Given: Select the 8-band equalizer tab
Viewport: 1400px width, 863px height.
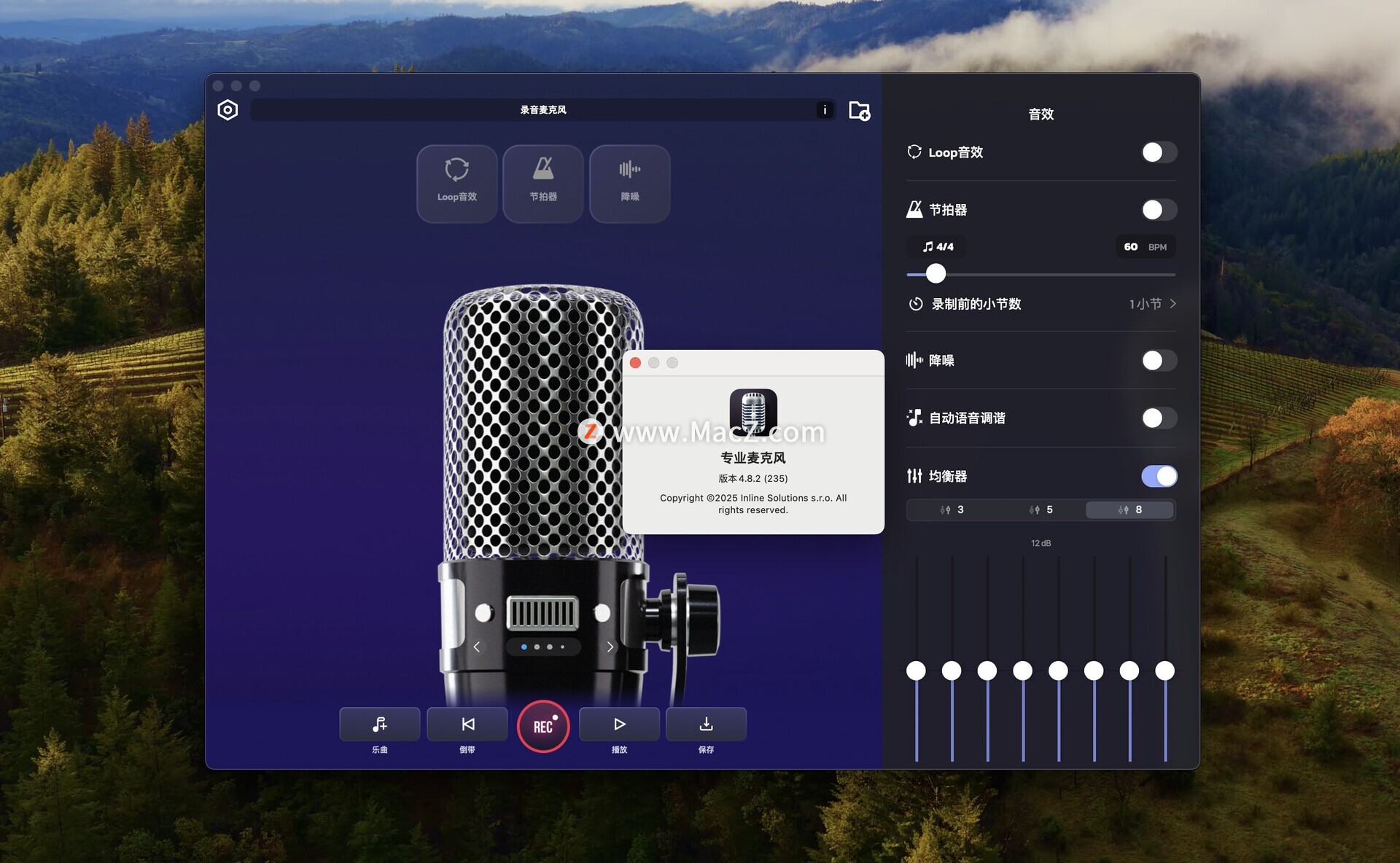Looking at the screenshot, I should coord(1129,509).
